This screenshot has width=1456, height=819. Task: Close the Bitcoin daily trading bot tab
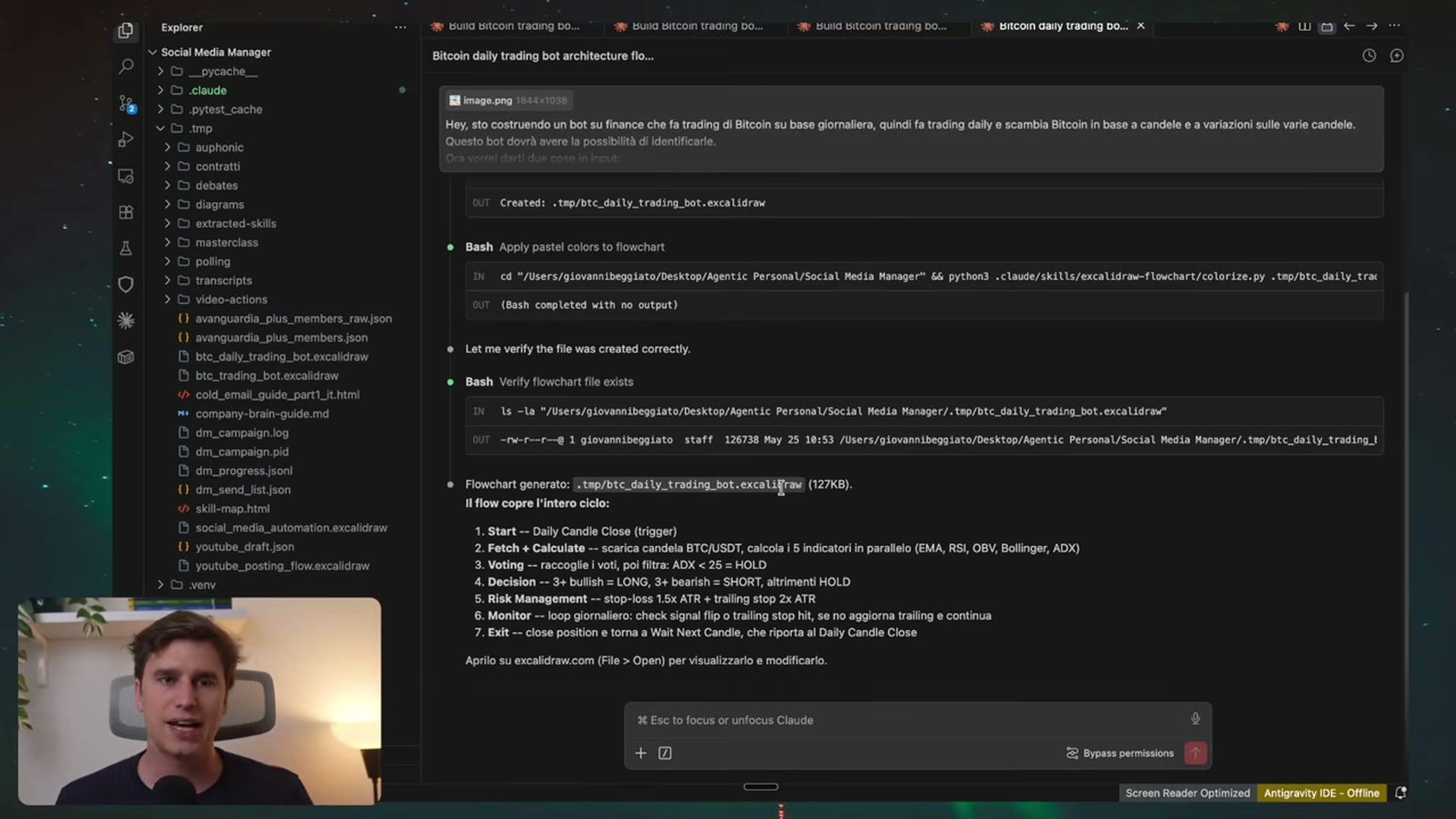[1141, 26]
